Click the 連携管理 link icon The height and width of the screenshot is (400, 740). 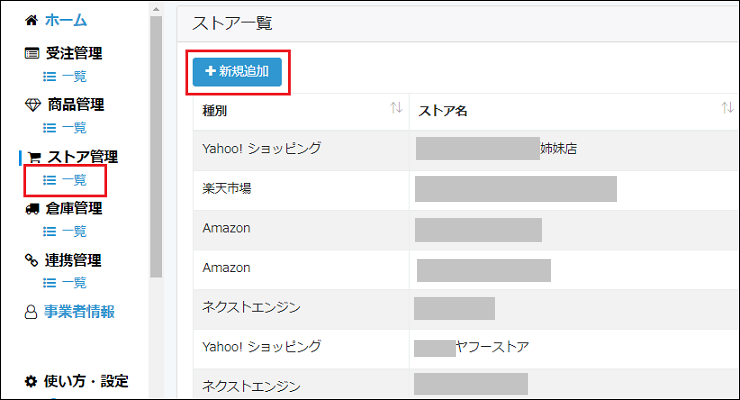(31, 261)
